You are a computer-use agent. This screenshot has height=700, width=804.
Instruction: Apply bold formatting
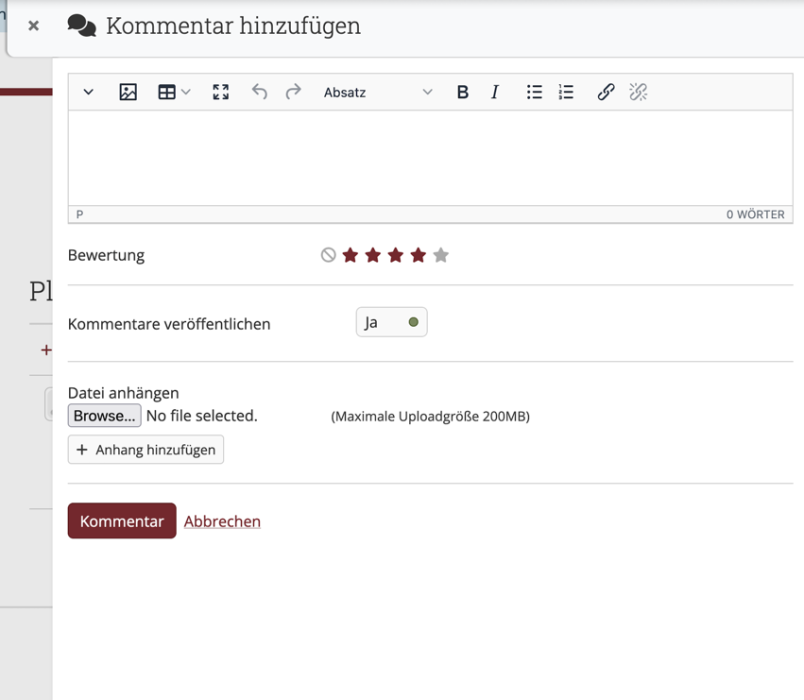click(x=462, y=92)
